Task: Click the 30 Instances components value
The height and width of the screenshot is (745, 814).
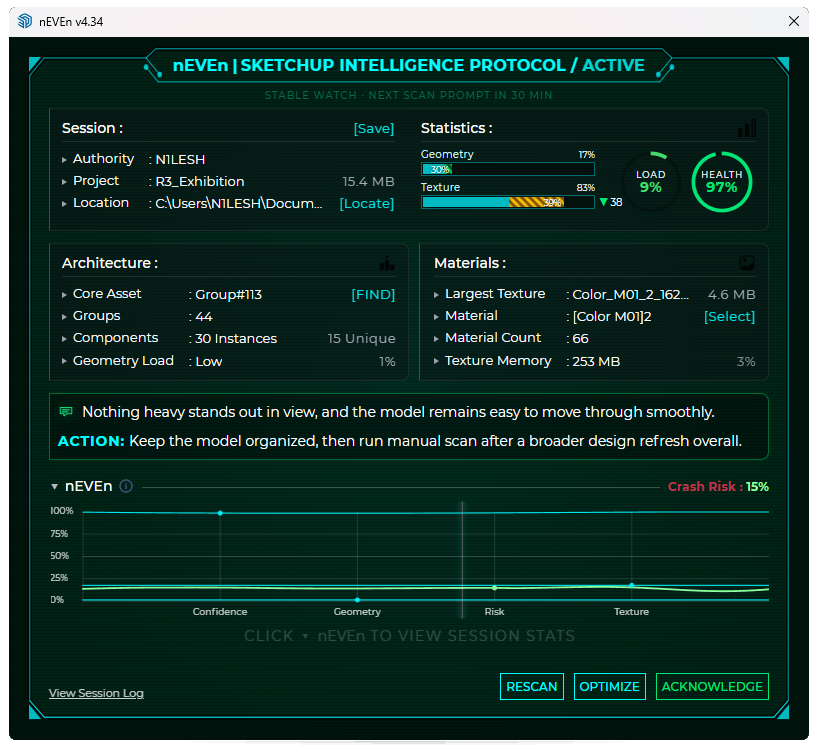Action: pos(236,338)
